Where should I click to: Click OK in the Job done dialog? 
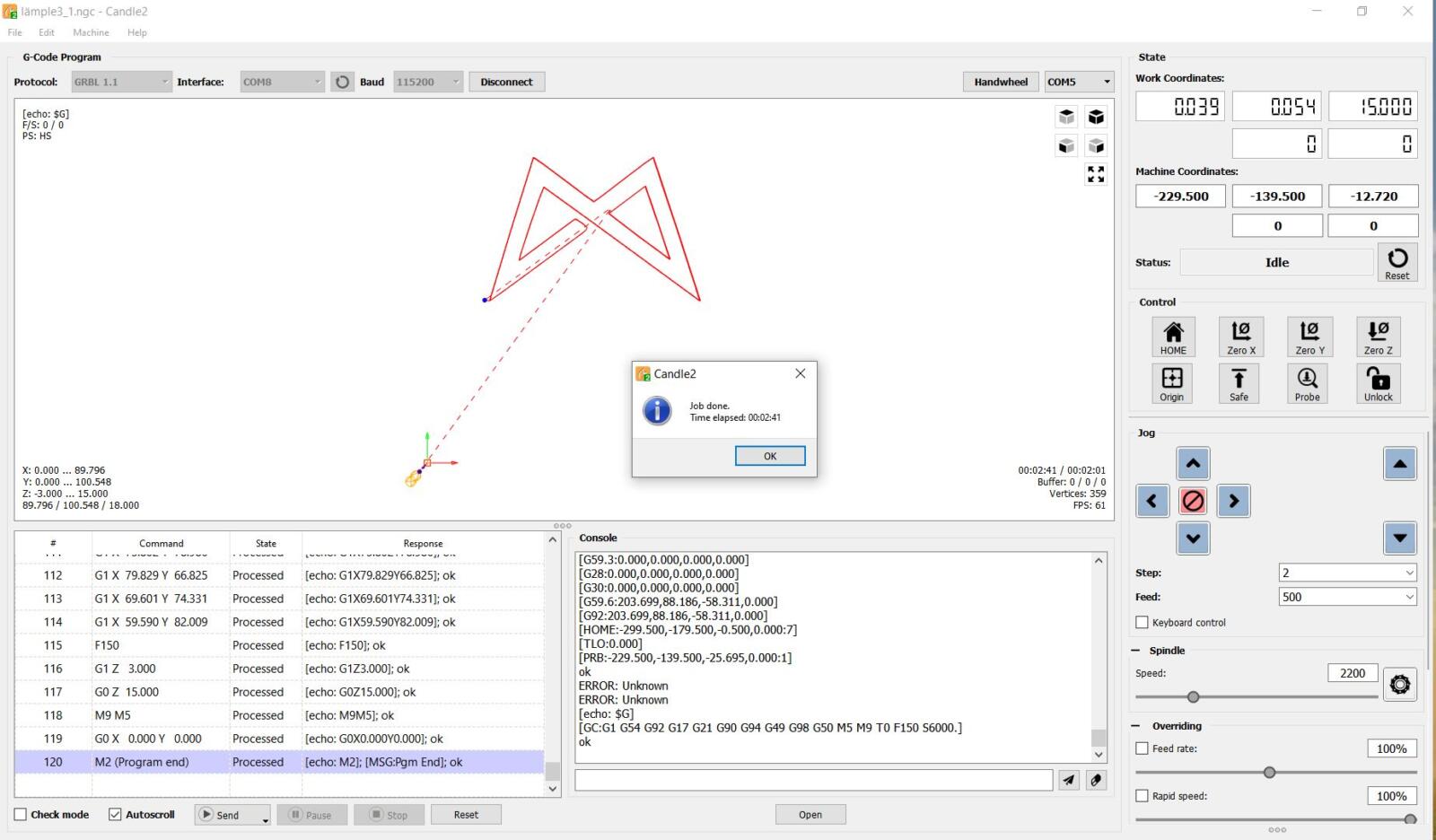click(769, 456)
